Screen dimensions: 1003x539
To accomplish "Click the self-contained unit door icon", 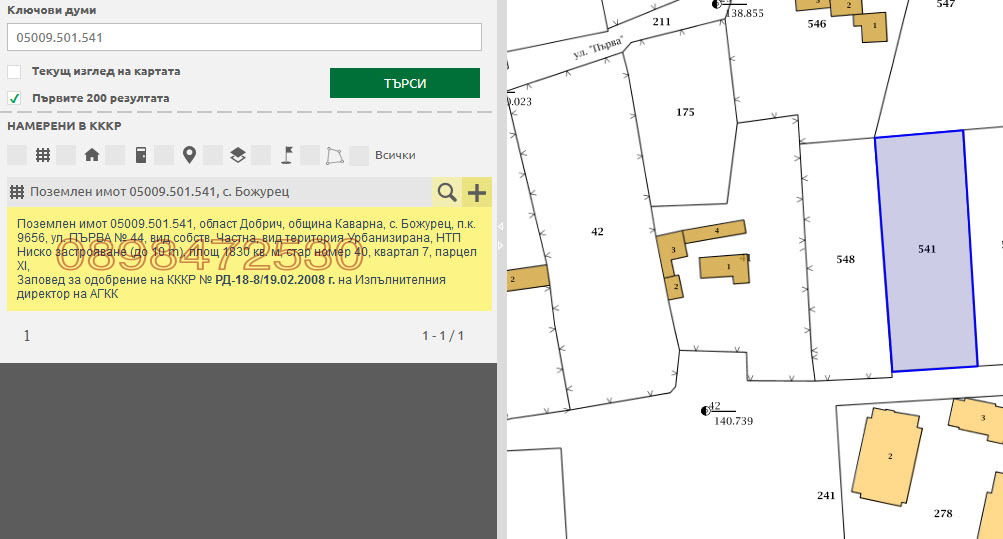I will pos(141,155).
